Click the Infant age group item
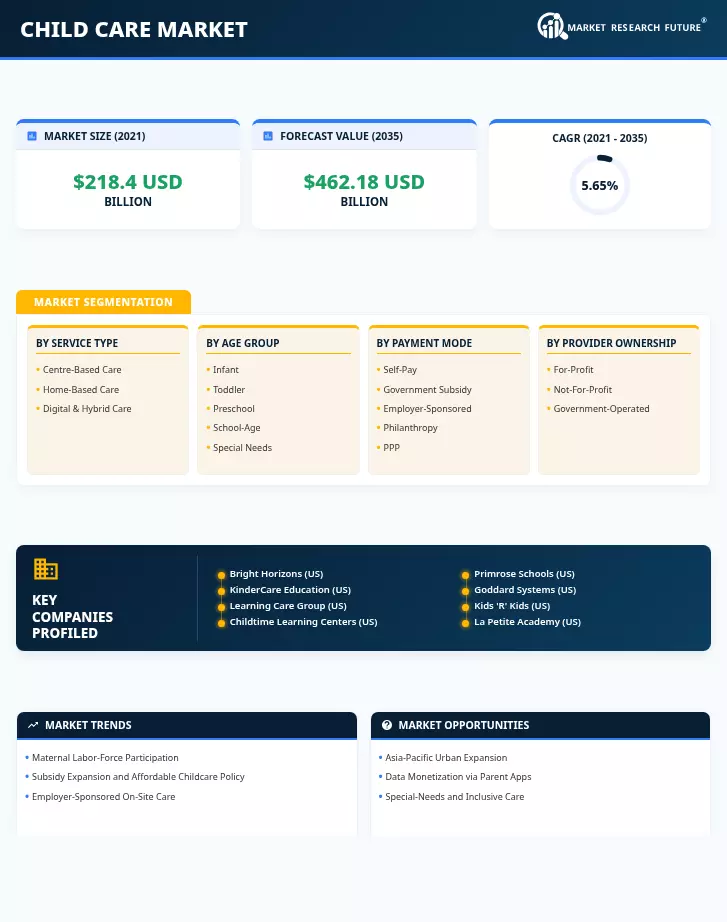The height and width of the screenshot is (922, 727). [226, 370]
